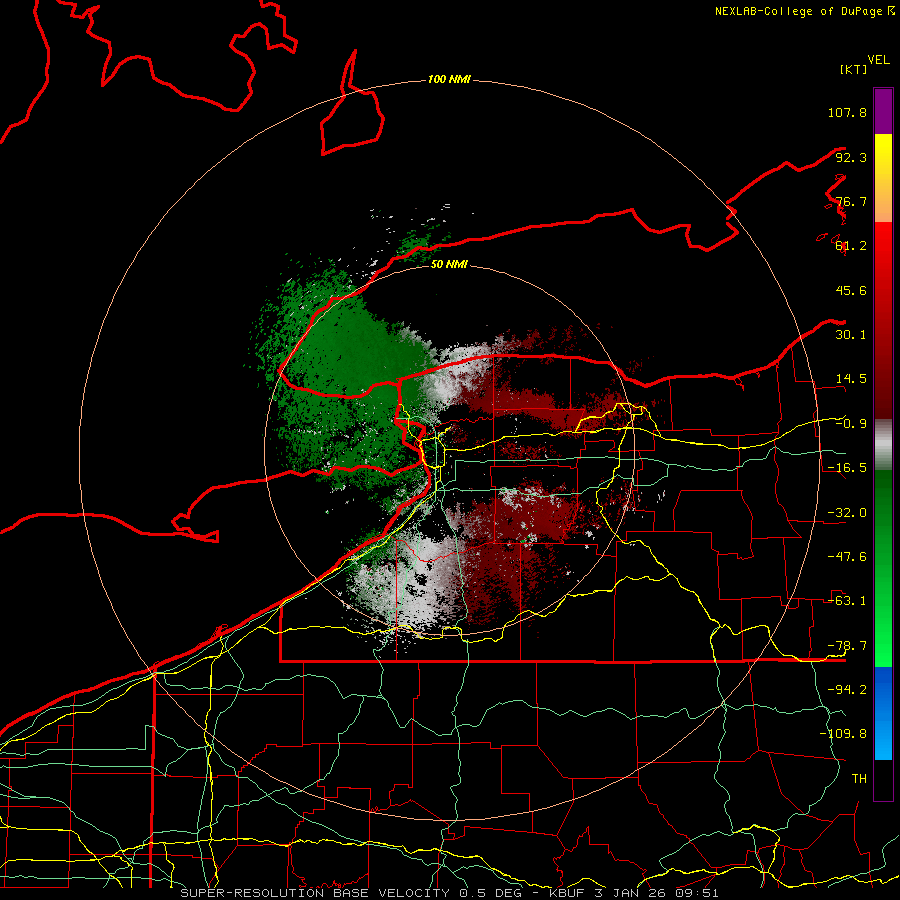Click the -78.7 velocity scale value
The height and width of the screenshot is (900, 900).
(x=847, y=646)
